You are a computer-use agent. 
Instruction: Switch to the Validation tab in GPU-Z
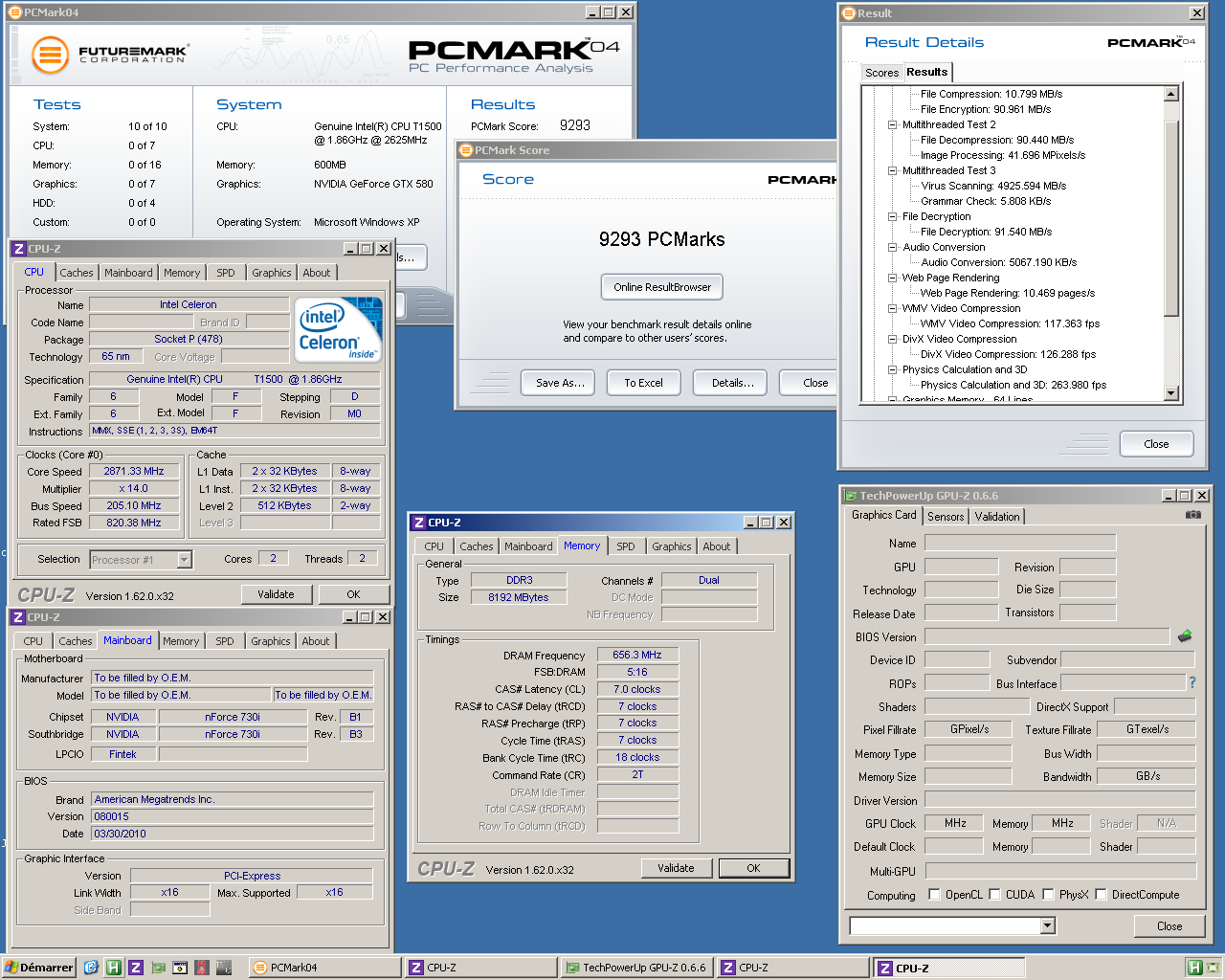pos(997,517)
